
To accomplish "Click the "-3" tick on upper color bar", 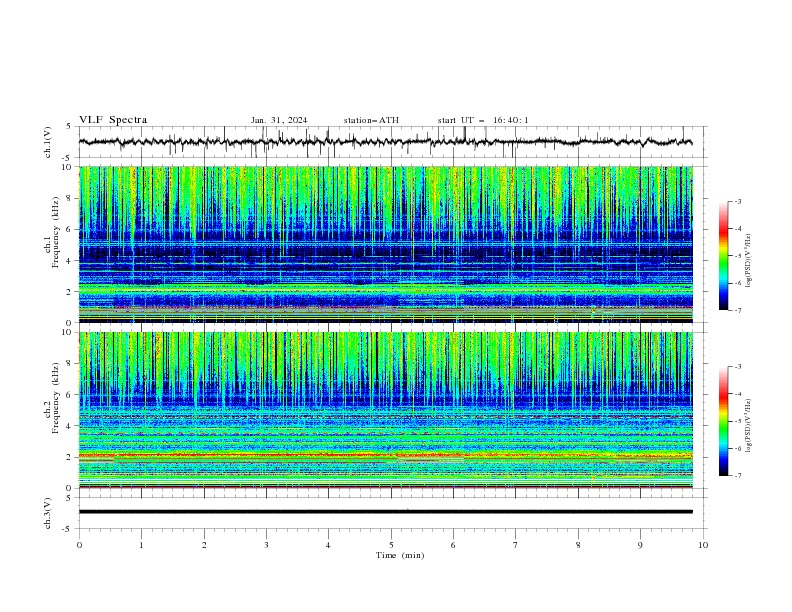I will coord(737,201).
